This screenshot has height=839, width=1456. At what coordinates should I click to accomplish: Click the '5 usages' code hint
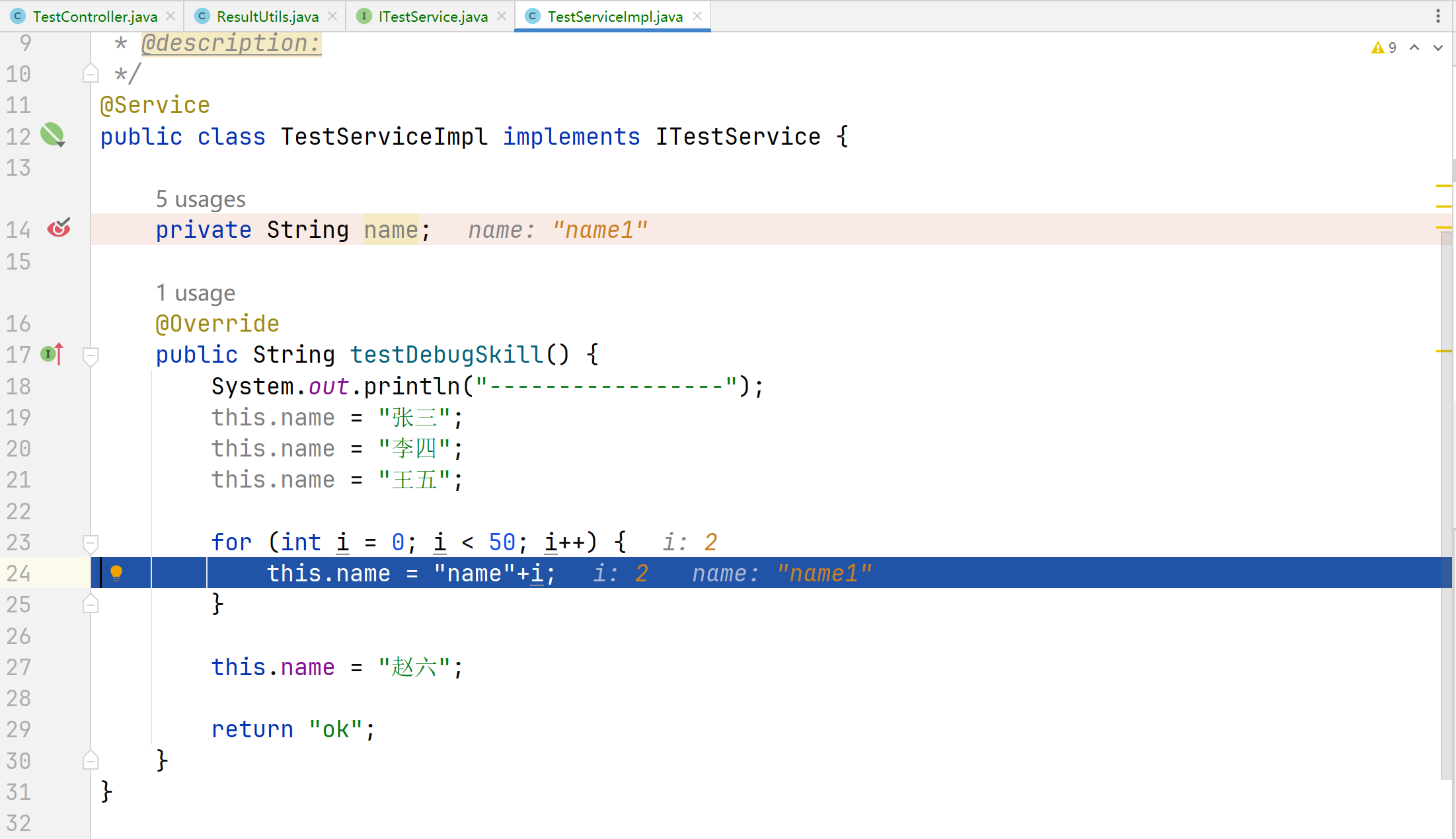coord(200,199)
